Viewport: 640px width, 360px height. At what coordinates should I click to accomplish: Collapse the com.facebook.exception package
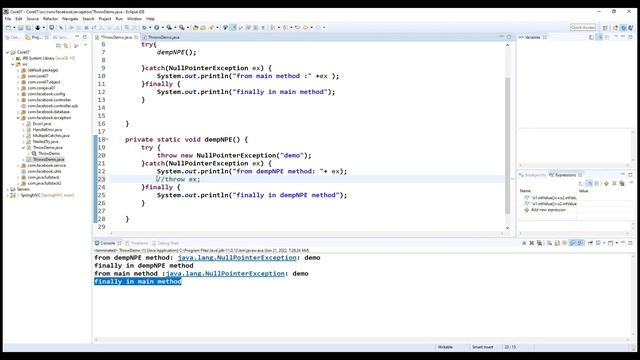[18, 118]
